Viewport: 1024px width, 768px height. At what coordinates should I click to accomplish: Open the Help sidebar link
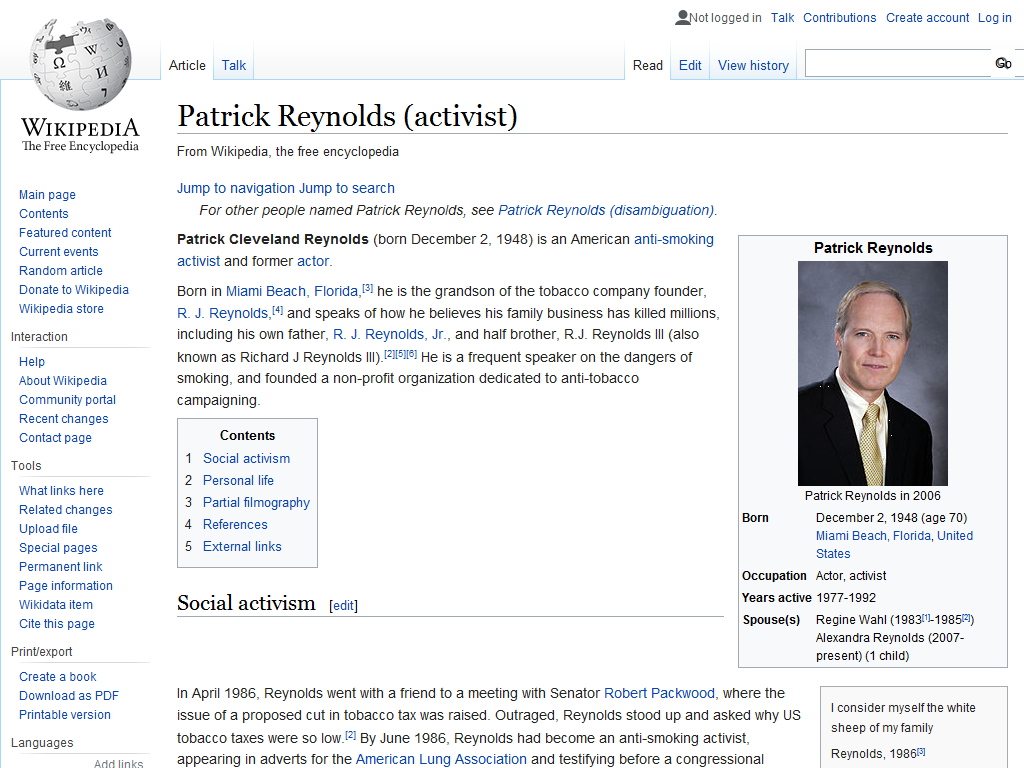pyautogui.click(x=31, y=362)
